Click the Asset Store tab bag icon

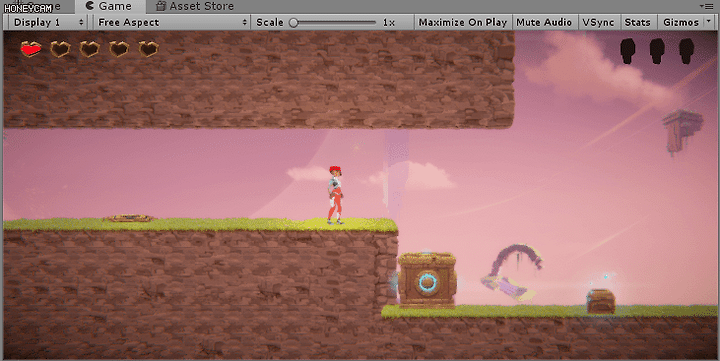(x=160, y=6)
